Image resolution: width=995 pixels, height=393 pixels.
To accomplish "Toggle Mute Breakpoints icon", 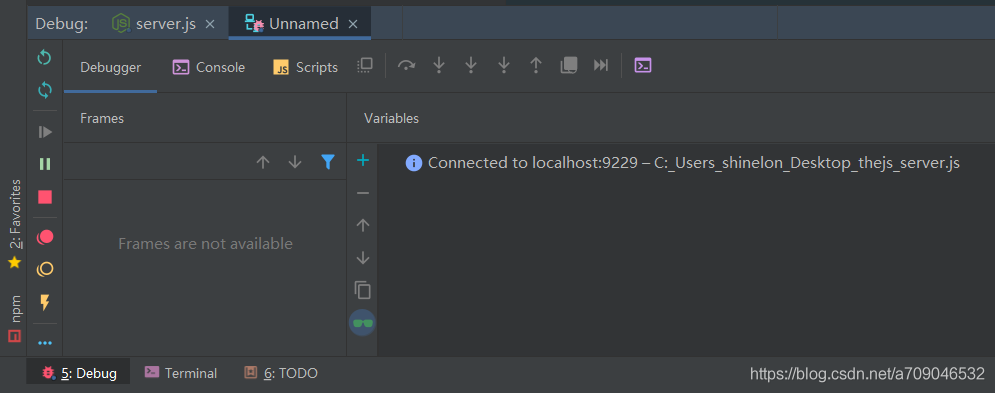I will [x=44, y=269].
